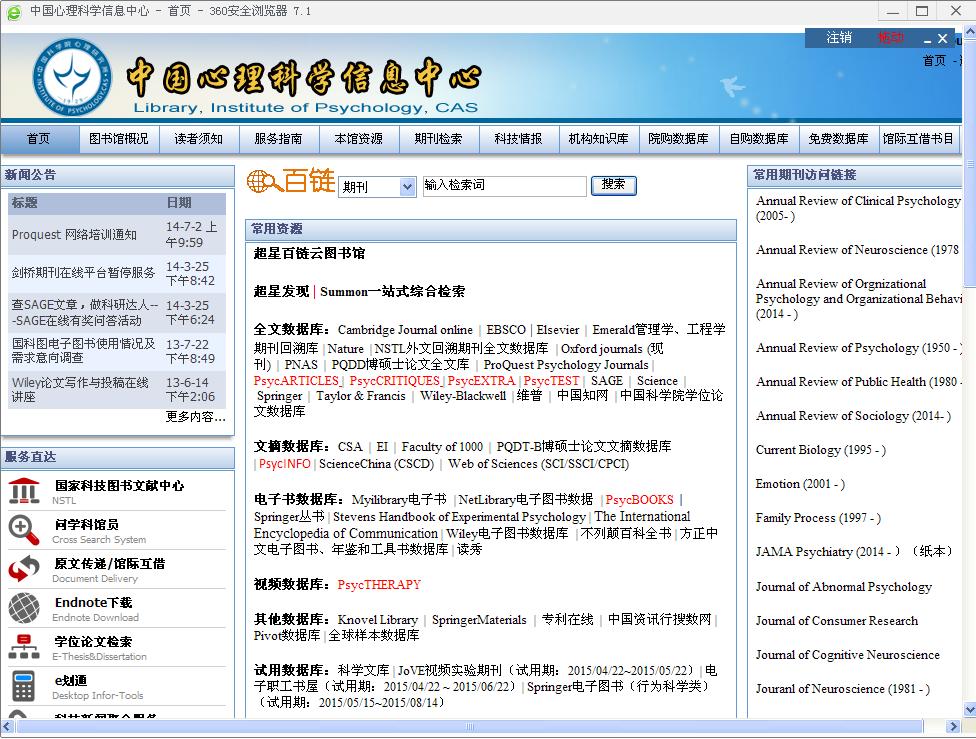Open the 期刊 search type dropdown
This screenshot has width=976, height=739.
pyautogui.click(x=377, y=187)
